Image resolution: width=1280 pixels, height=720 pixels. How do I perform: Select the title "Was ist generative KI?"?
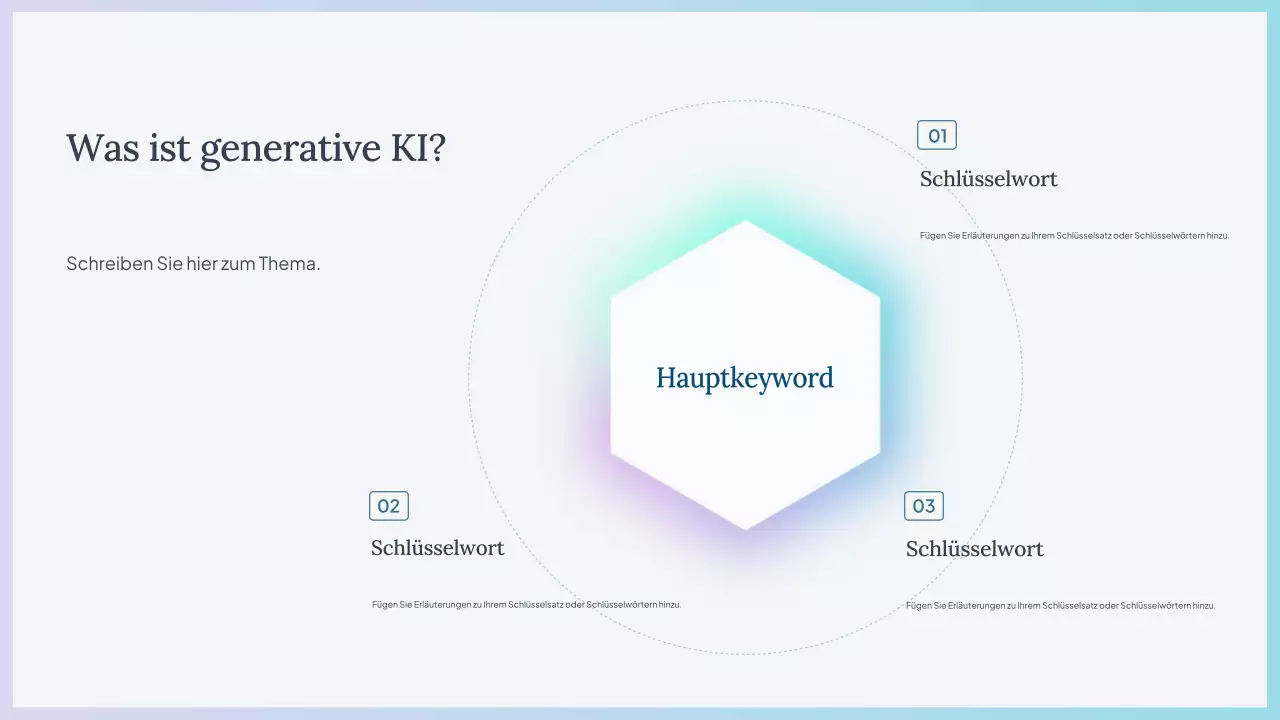point(256,147)
